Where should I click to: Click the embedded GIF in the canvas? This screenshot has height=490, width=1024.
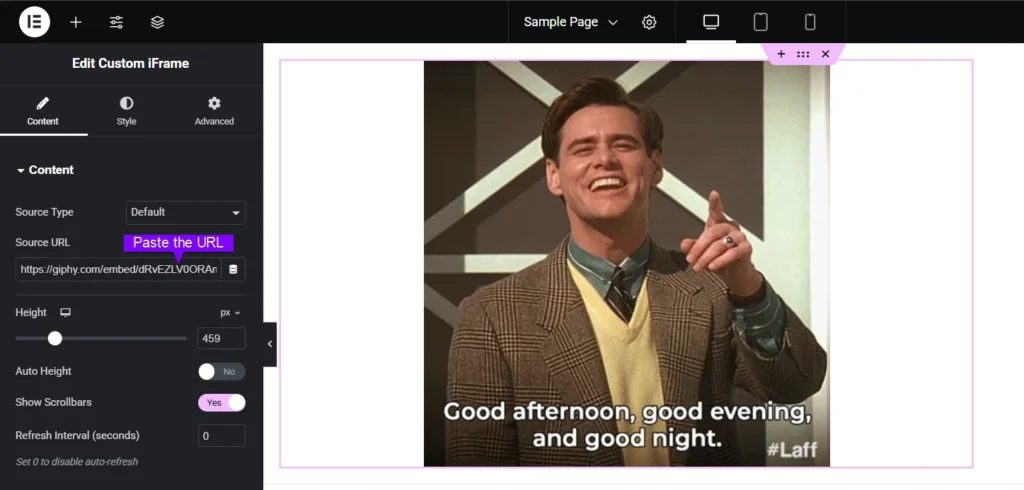[626, 263]
